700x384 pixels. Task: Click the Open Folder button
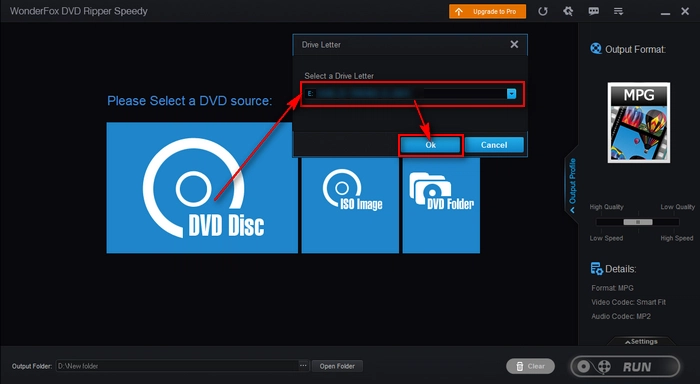[337, 366]
